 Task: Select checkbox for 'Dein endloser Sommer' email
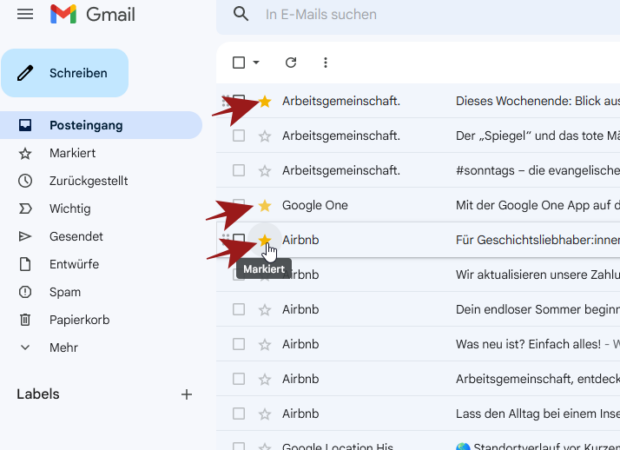pos(239,309)
